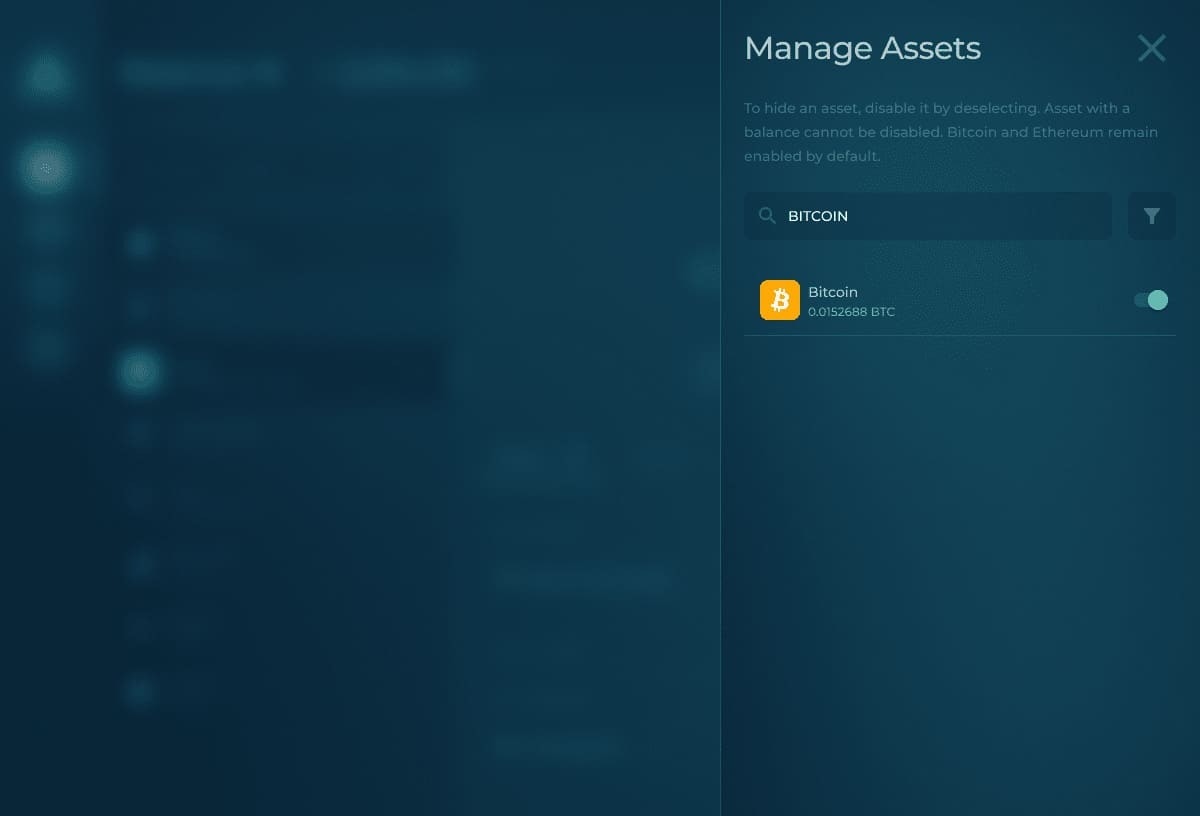Image resolution: width=1200 pixels, height=816 pixels.
Task: Click the Manage Assets heading
Action: (x=863, y=48)
